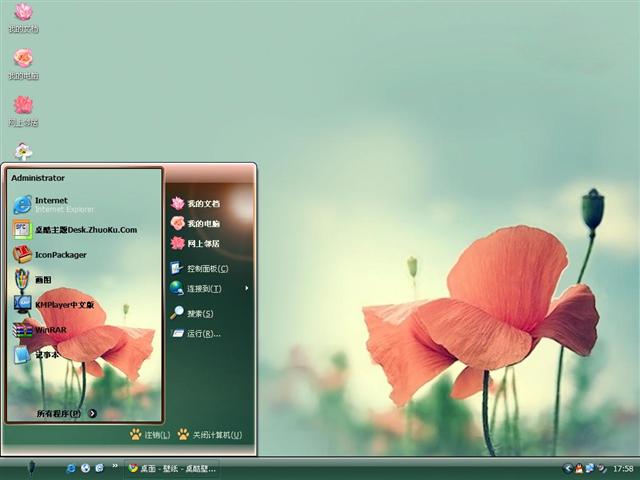Expand hidden system tray icons arrow
The width and height of the screenshot is (640, 480).
[x=568, y=468]
